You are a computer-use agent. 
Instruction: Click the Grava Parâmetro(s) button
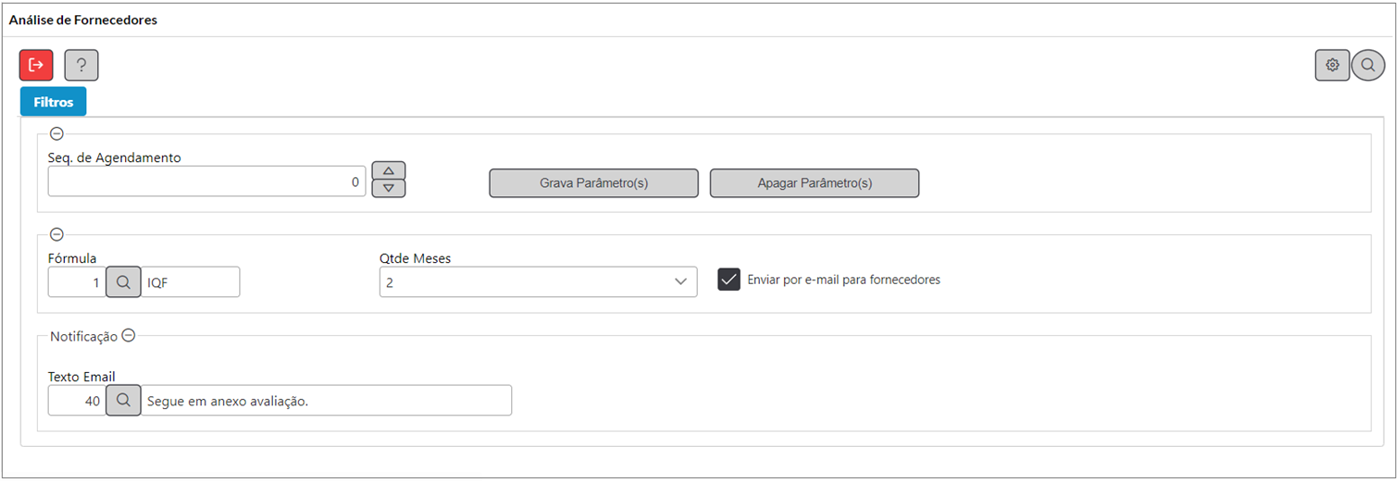point(593,183)
